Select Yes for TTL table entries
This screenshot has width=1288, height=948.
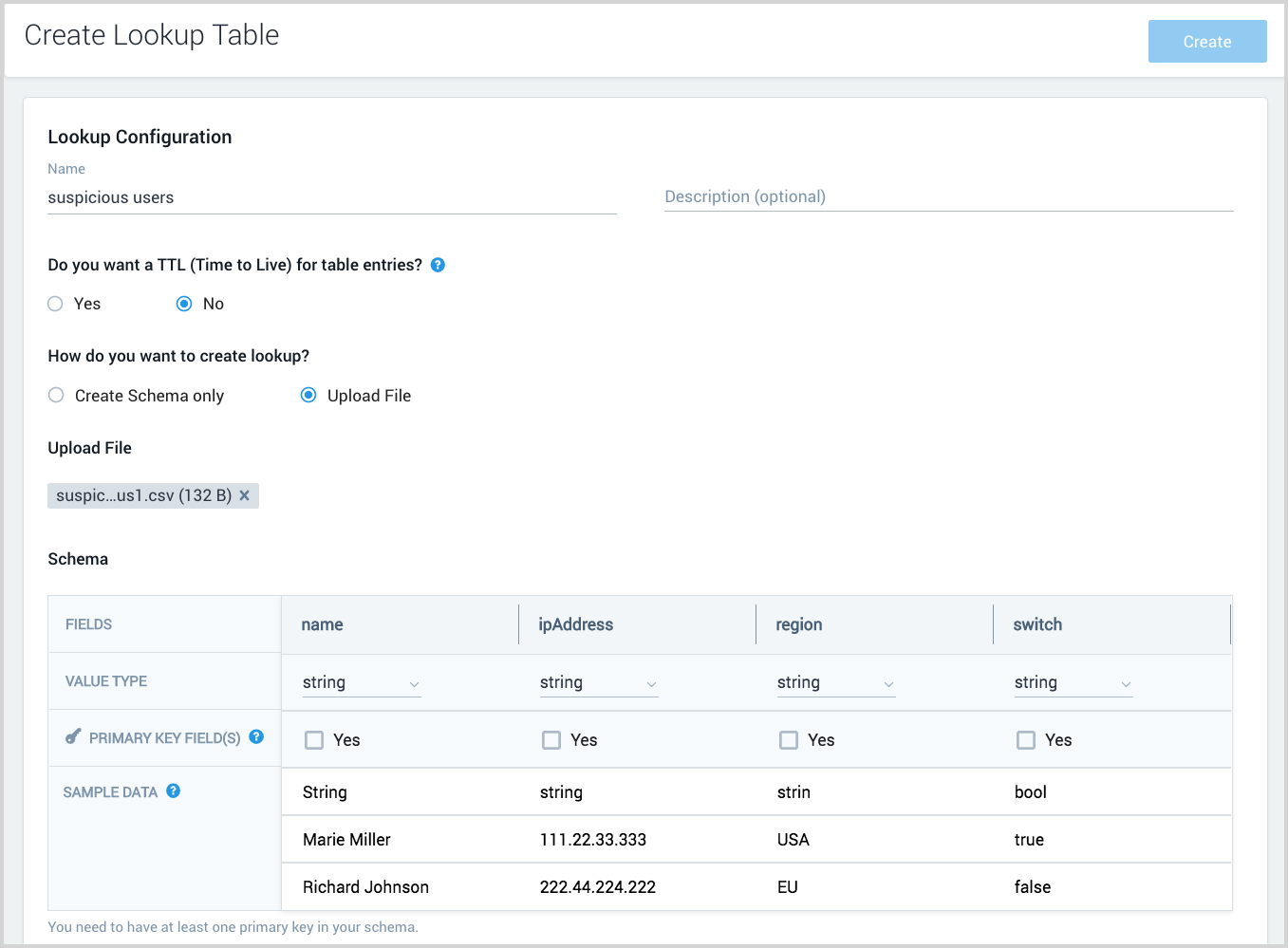click(x=56, y=304)
